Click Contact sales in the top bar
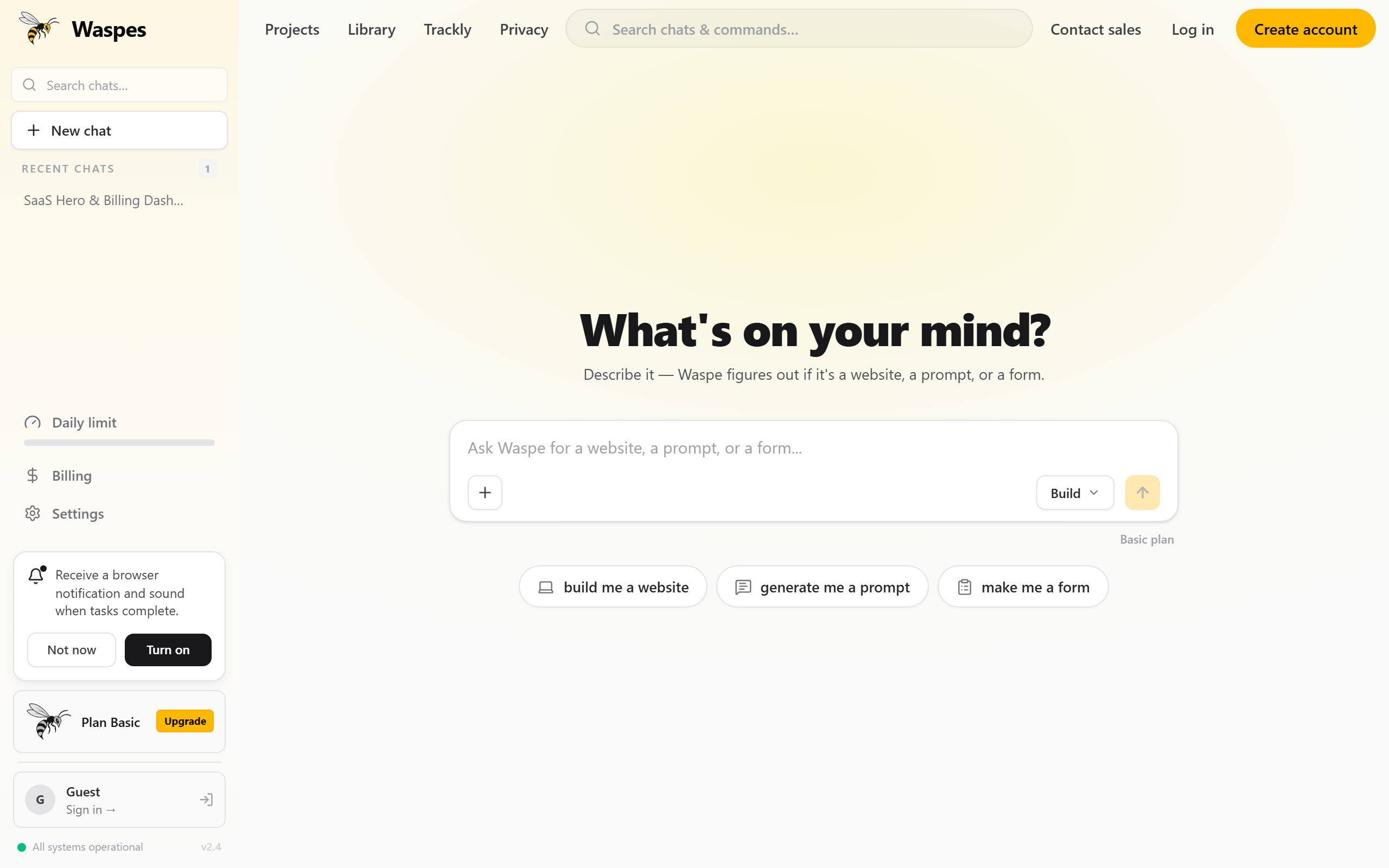This screenshot has width=1389, height=868. pos(1095,29)
